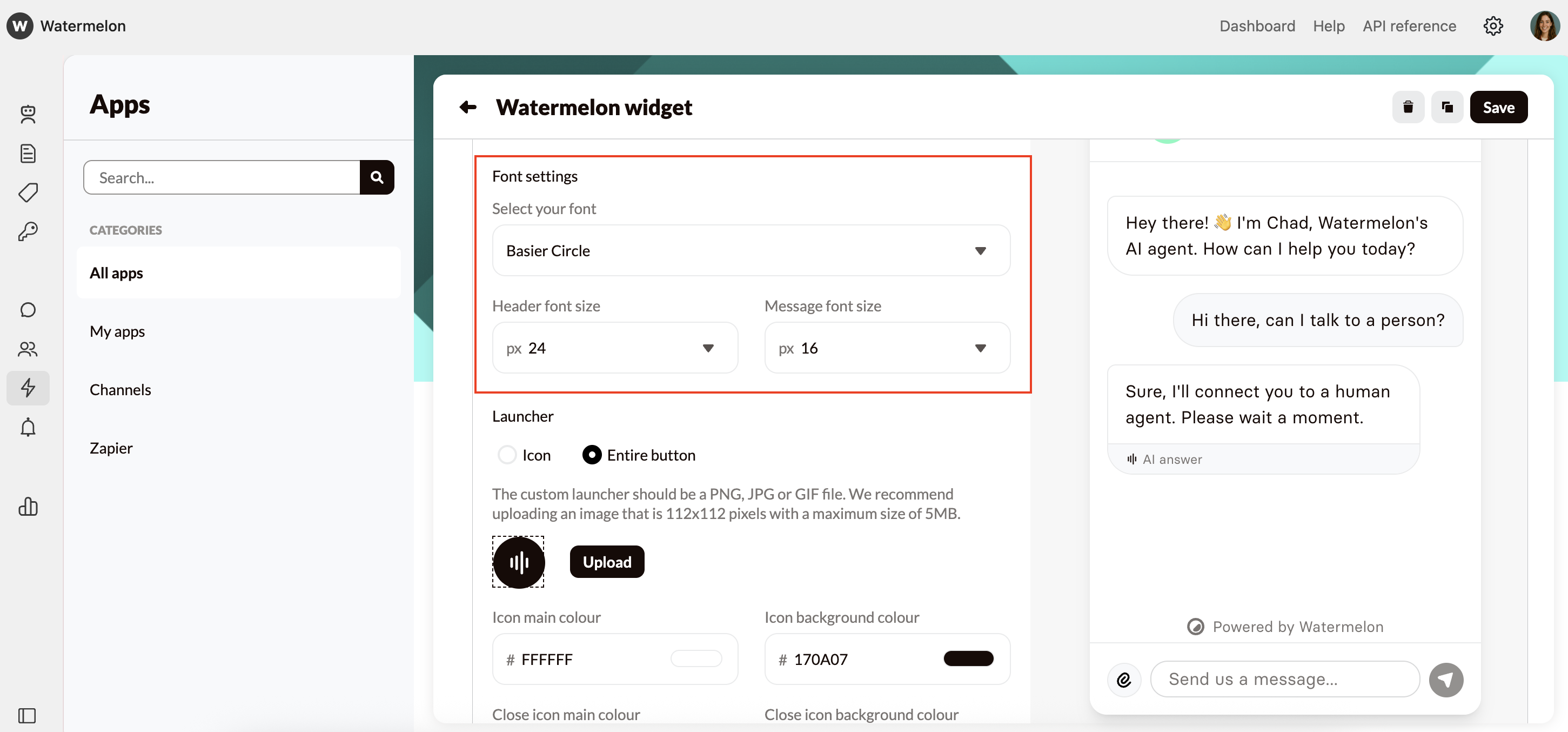
Task: Open the statistics chart section
Action: pyautogui.click(x=28, y=507)
